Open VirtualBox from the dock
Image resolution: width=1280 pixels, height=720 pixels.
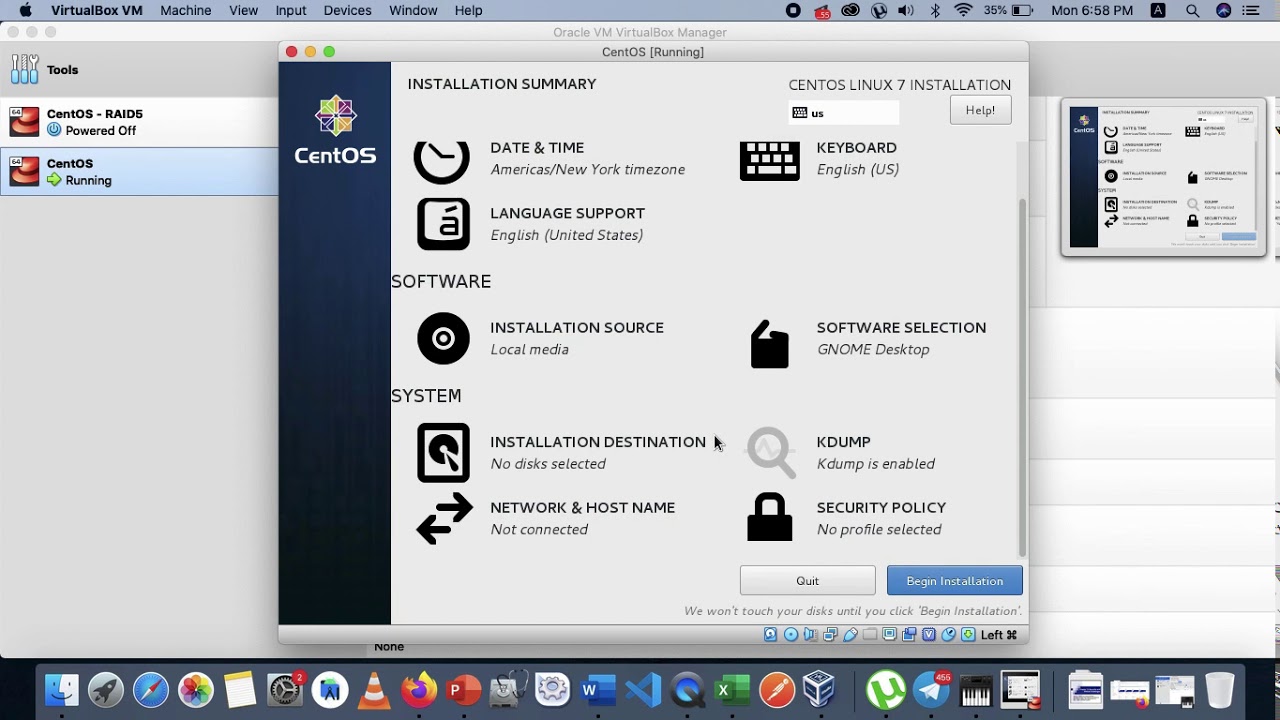click(x=819, y=690)
